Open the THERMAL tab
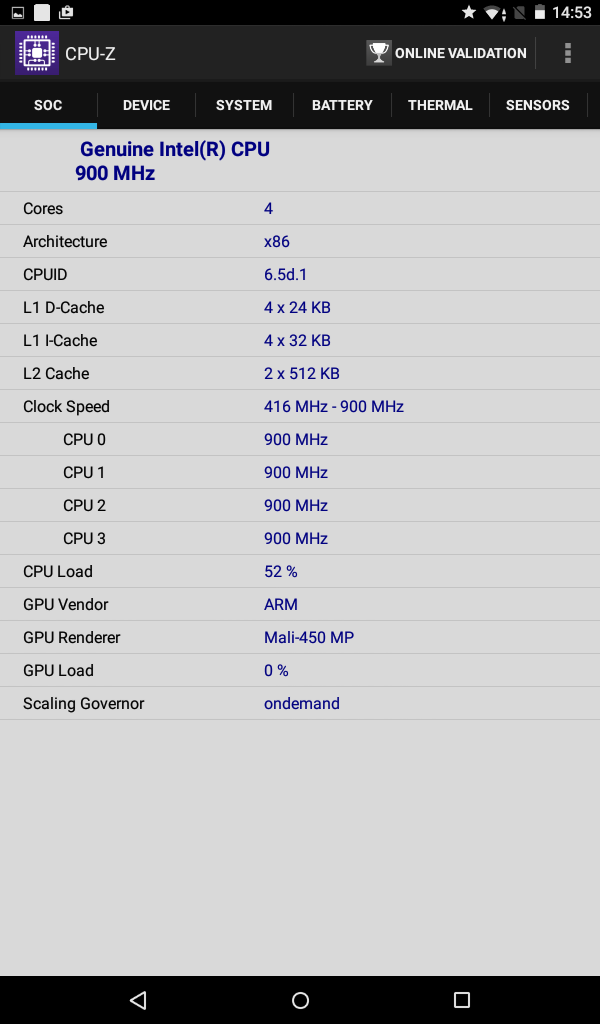The height and width of the screenshot is (1024, 600). (440, 105)
